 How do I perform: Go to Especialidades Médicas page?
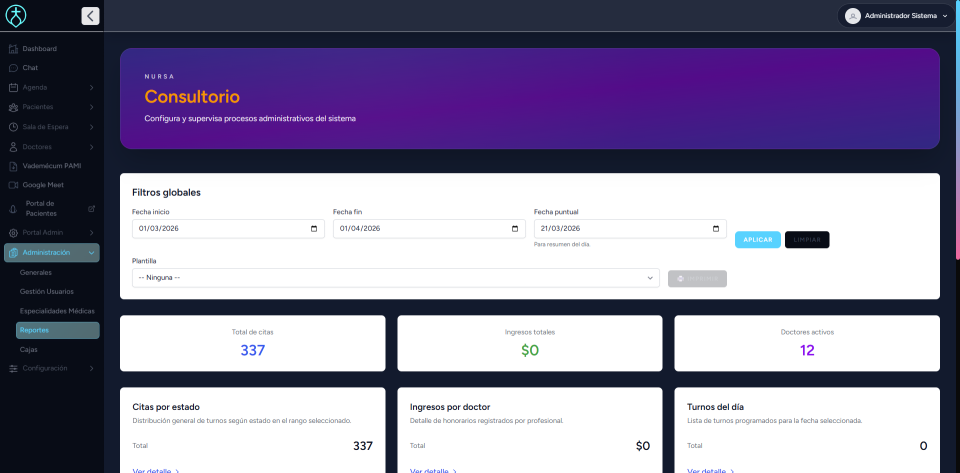click(57, 311)
